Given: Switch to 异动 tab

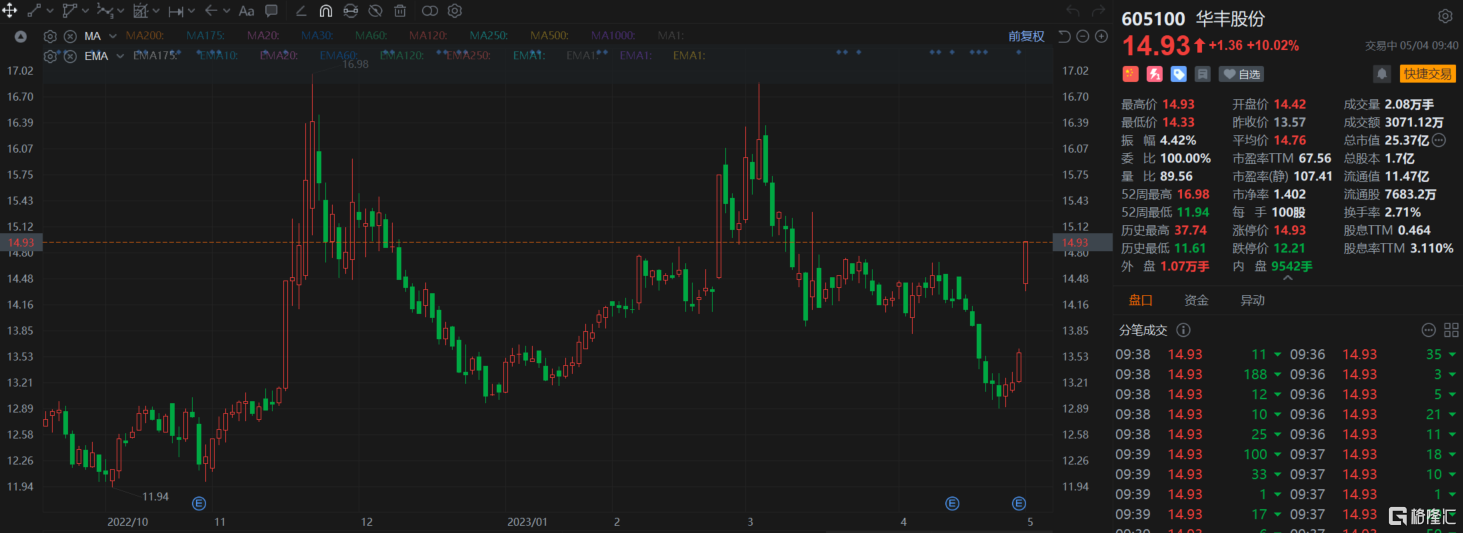Looking at the screenshot, I should click(1252, 300).
